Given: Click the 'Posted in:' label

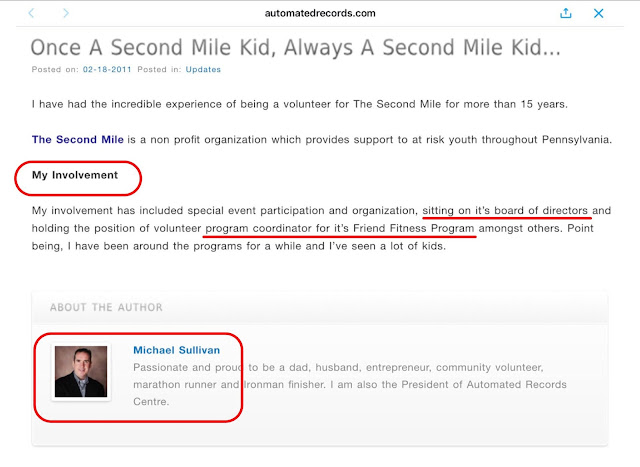Looking at the screenshot, I should pos(160,70).
